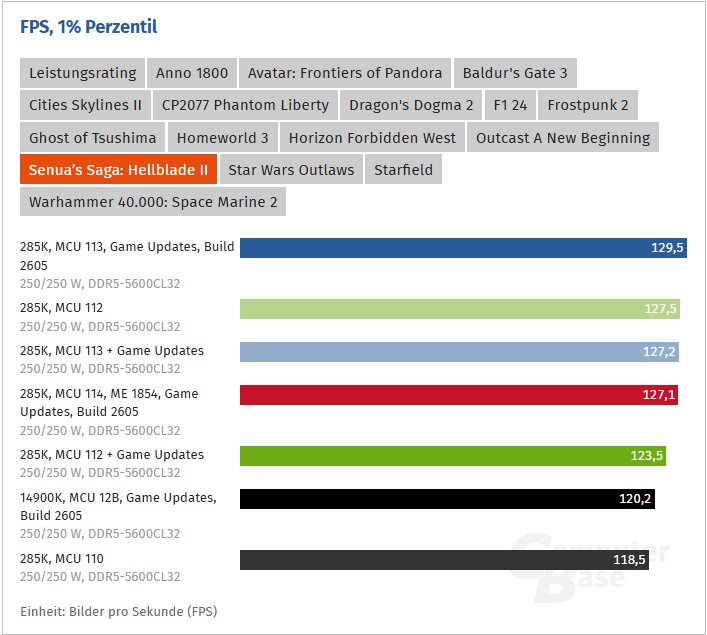707x635 pixels.
Task: Switch to the Starfield tab
Action: 404,169
